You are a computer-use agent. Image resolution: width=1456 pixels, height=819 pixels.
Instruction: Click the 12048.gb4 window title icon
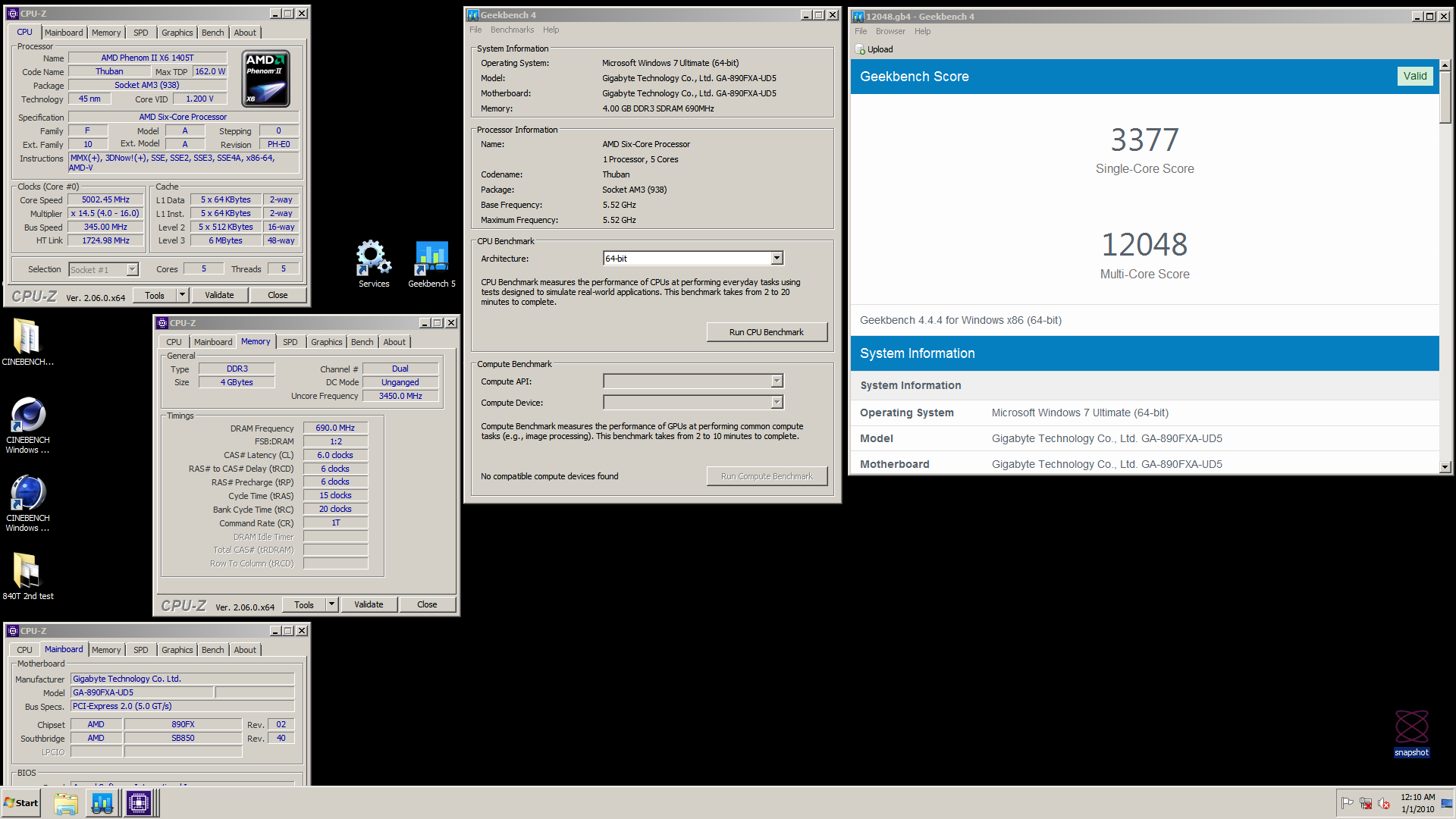[x=858, y=17]
